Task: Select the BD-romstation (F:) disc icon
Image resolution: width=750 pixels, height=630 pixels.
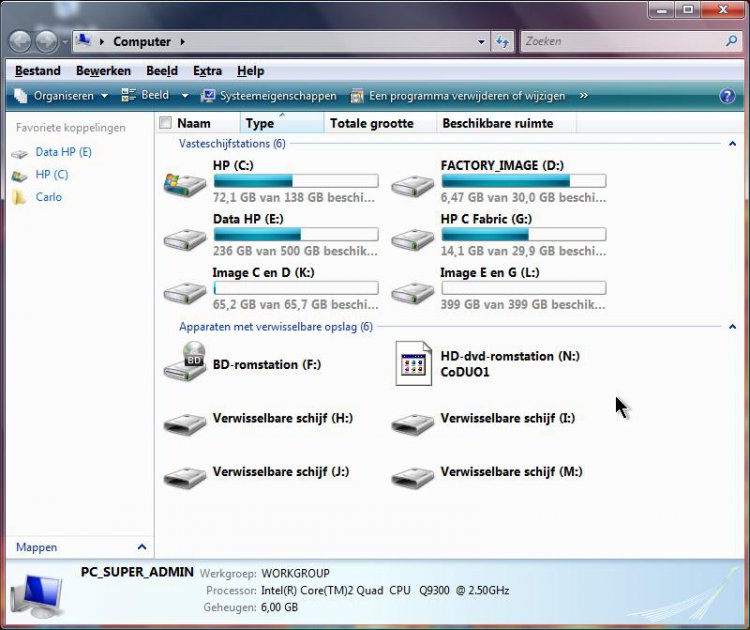Action: [x=185, y=362]
